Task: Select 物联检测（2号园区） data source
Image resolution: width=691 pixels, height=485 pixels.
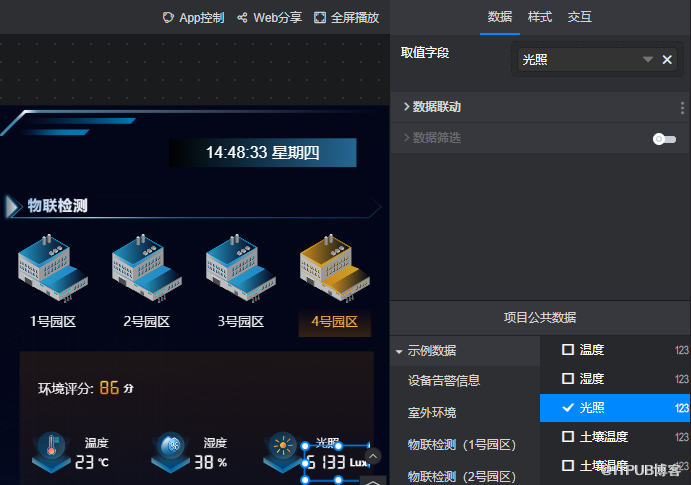Action: click(461, 477)
